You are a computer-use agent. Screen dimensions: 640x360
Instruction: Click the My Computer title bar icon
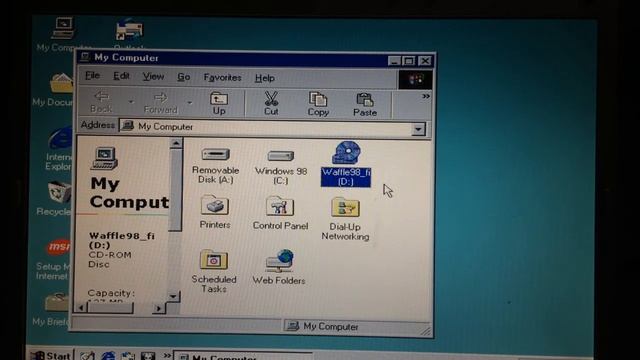pyautogui.click(x=85, y=57)
